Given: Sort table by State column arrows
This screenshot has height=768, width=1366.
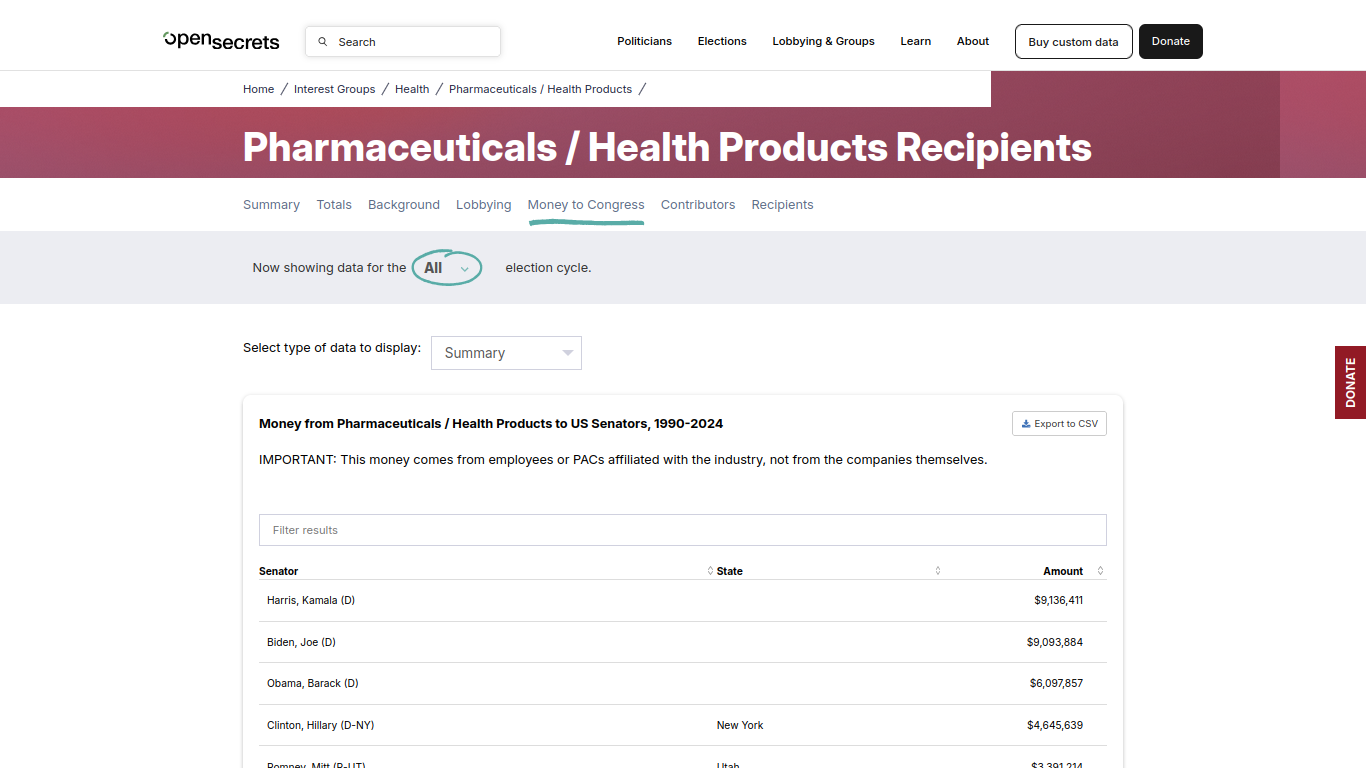Looking at the screenshot, I should click(938, 571).
